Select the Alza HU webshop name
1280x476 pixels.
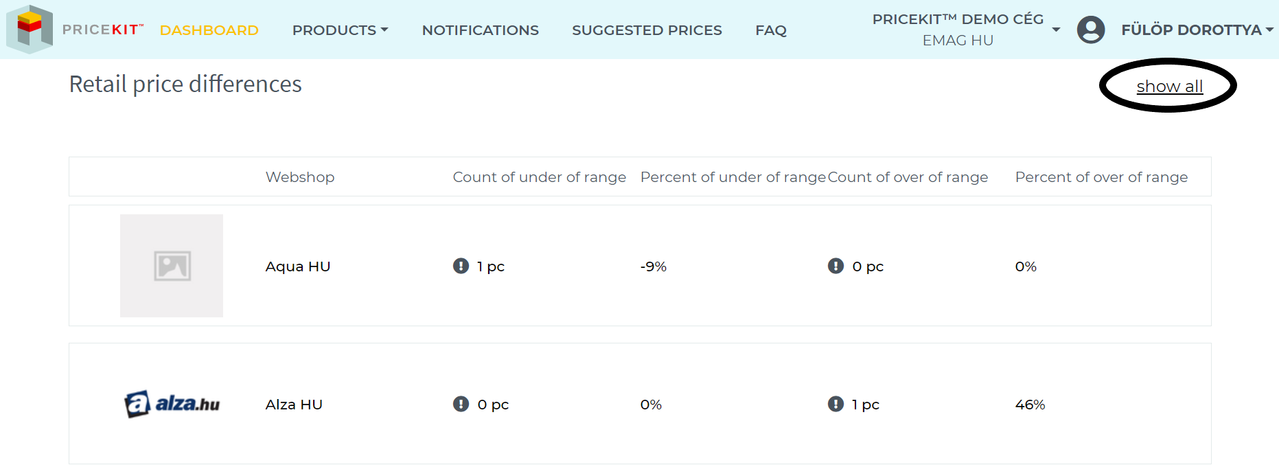click(x=294, y=404)
